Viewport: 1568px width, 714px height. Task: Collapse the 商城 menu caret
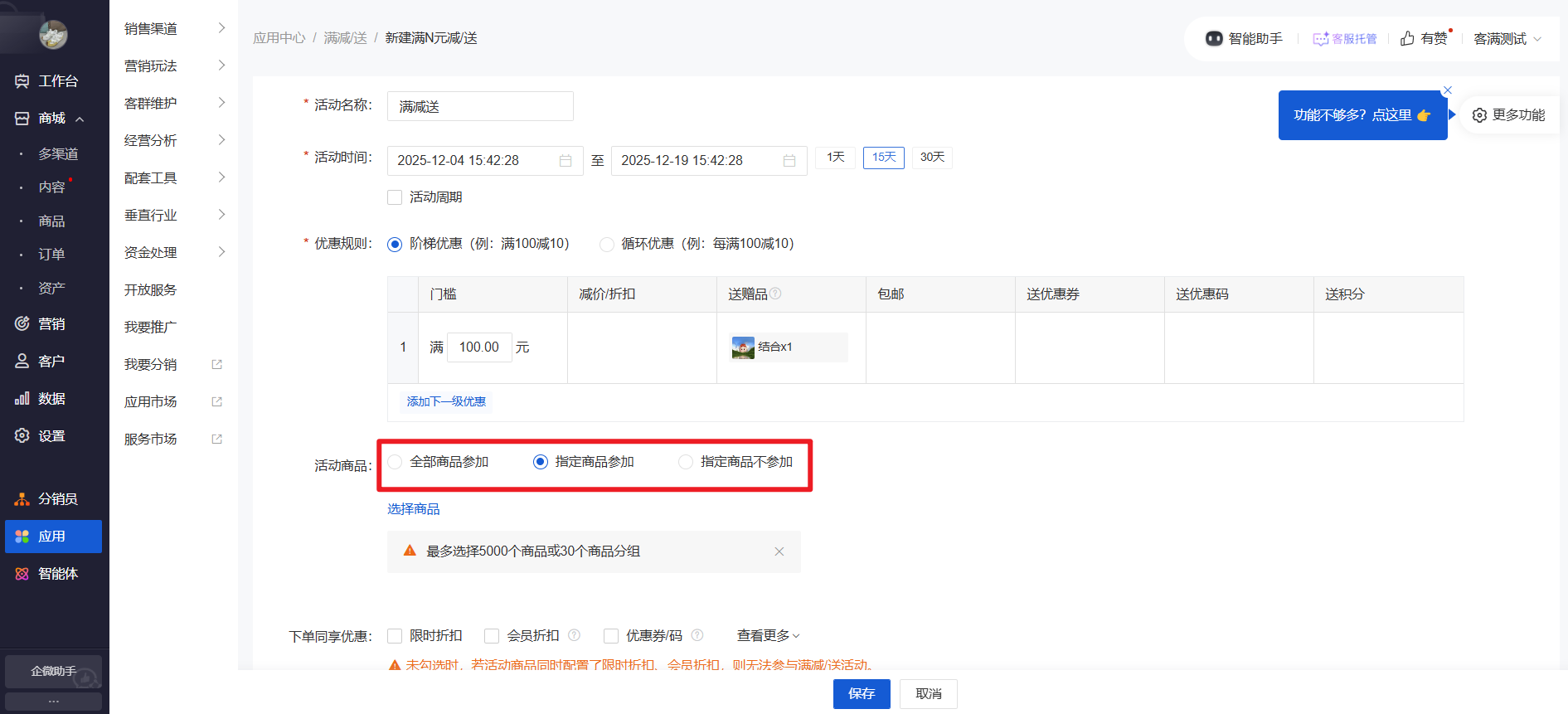pos(80,119)
